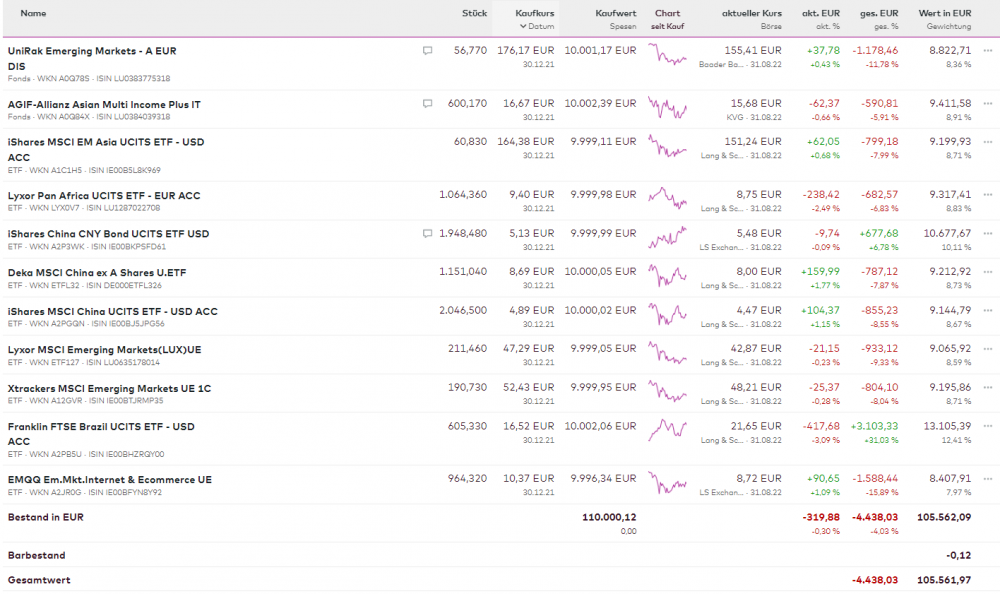The height and width of the screenshot is (594, 1000).
Task: Open three-dot menu for Lyxor Pan Africa
Action: (988, 195)
